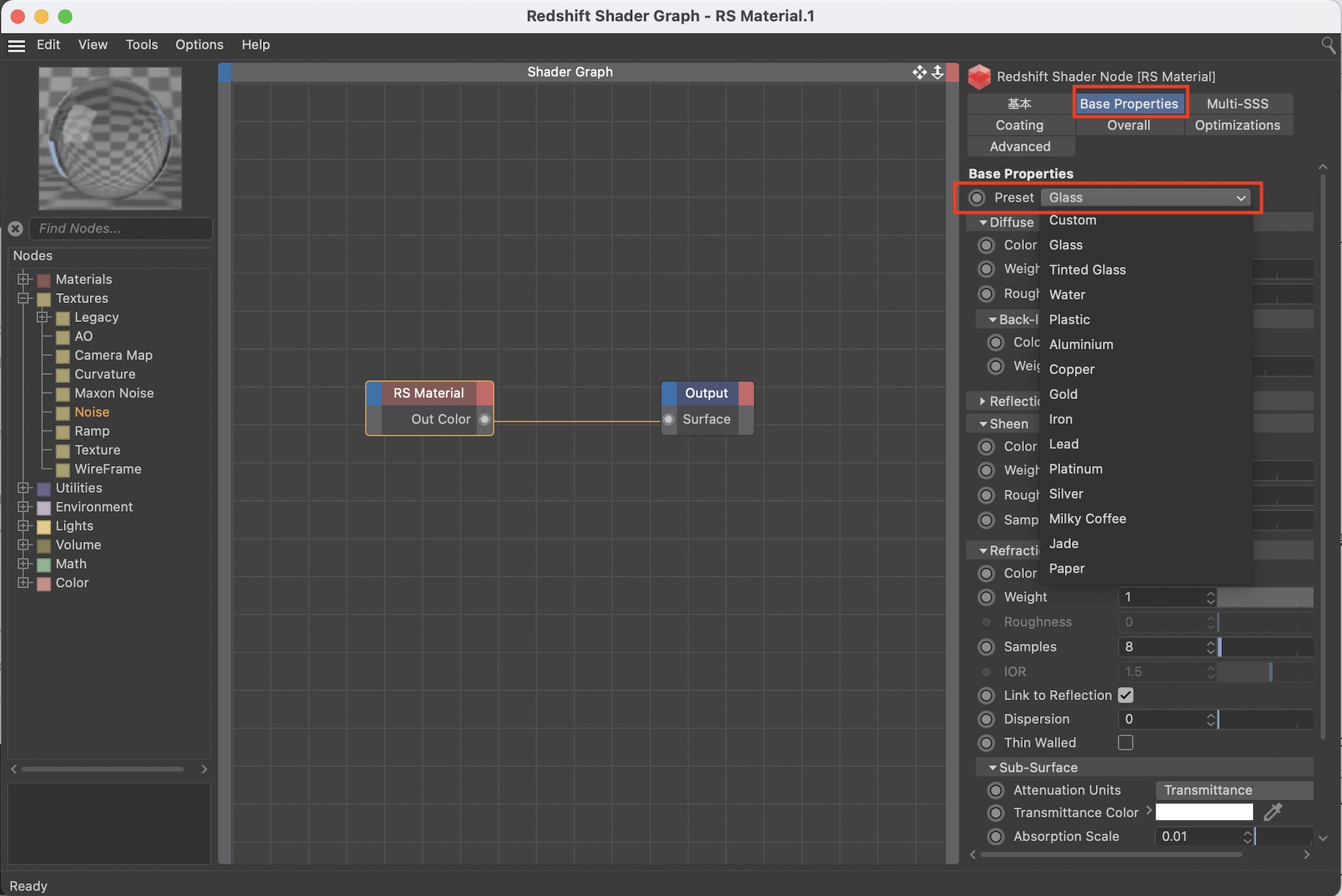Screen dimensions: 1342x896
Task: Click eyedropper next to Transmittance Color
Action: click(x=1273, y=812)
